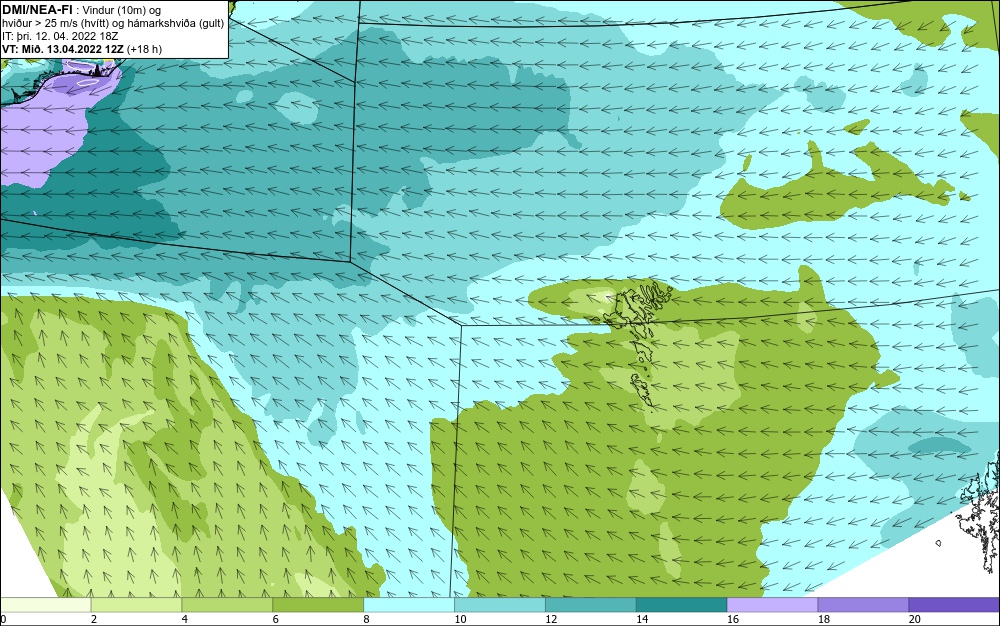Click the legend value '4'

pyautogui.click(x=184, y=619)
